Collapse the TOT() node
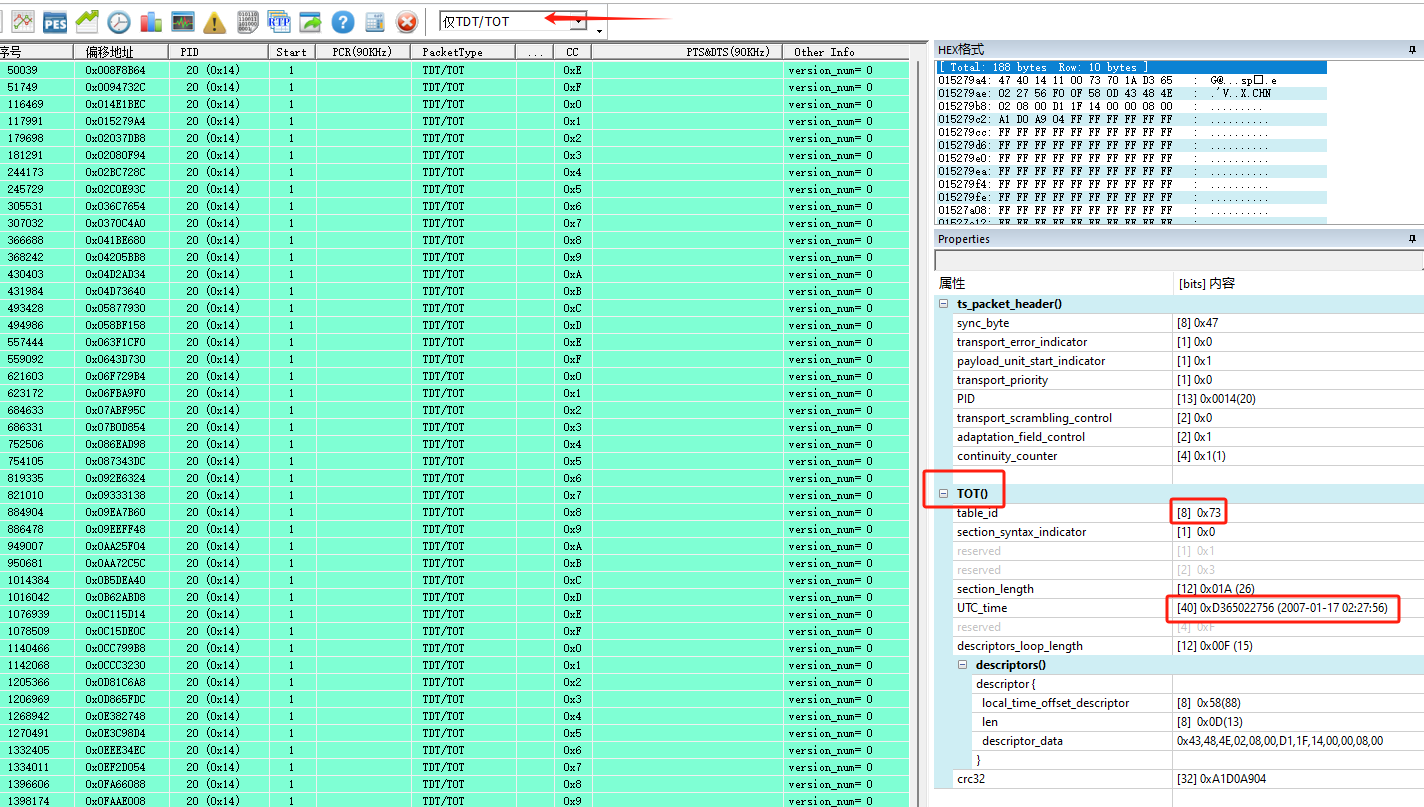This screenshot has width=1424, height=807. click(943, 494)
